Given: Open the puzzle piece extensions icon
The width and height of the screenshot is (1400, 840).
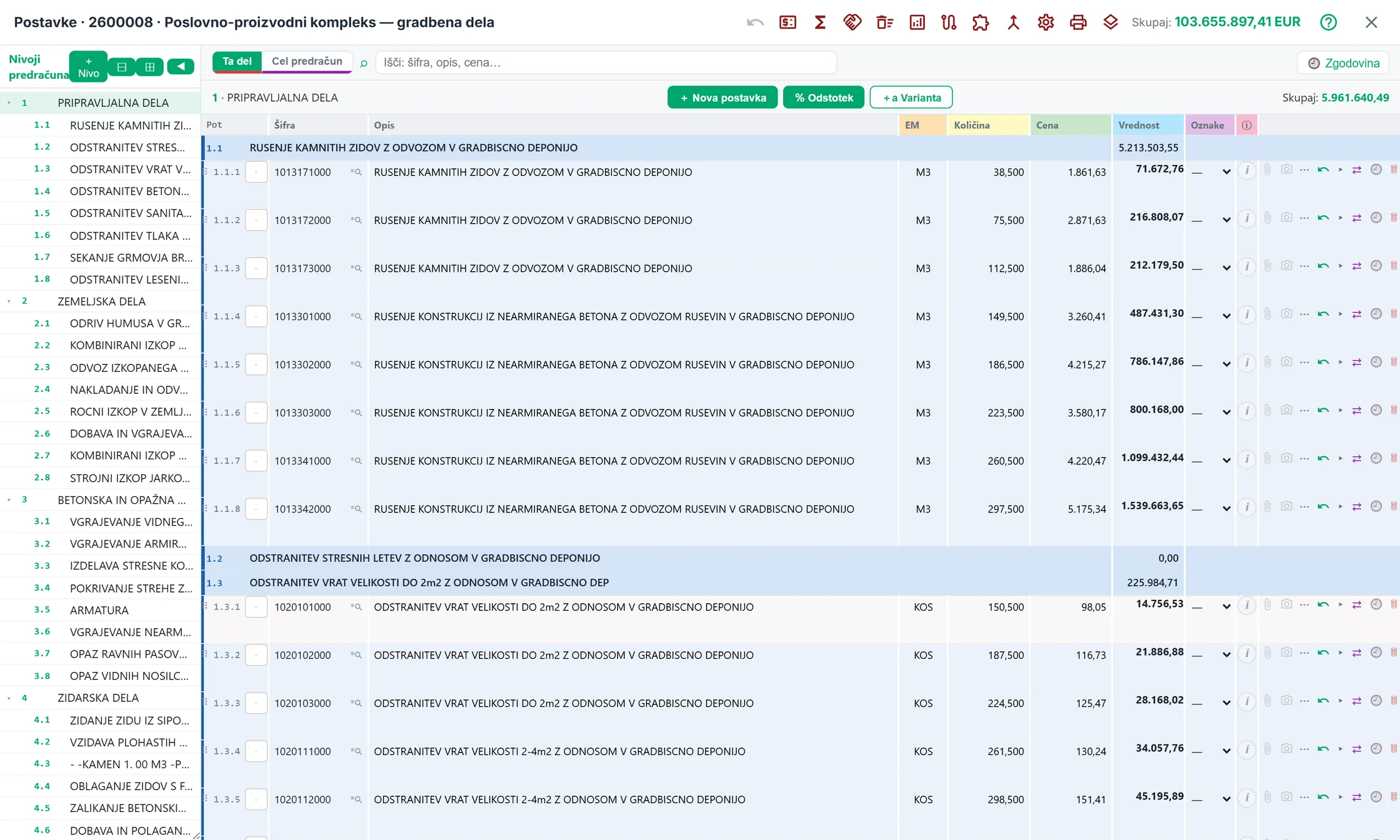Looking at the screenshot, I should [x=981, y=22].
